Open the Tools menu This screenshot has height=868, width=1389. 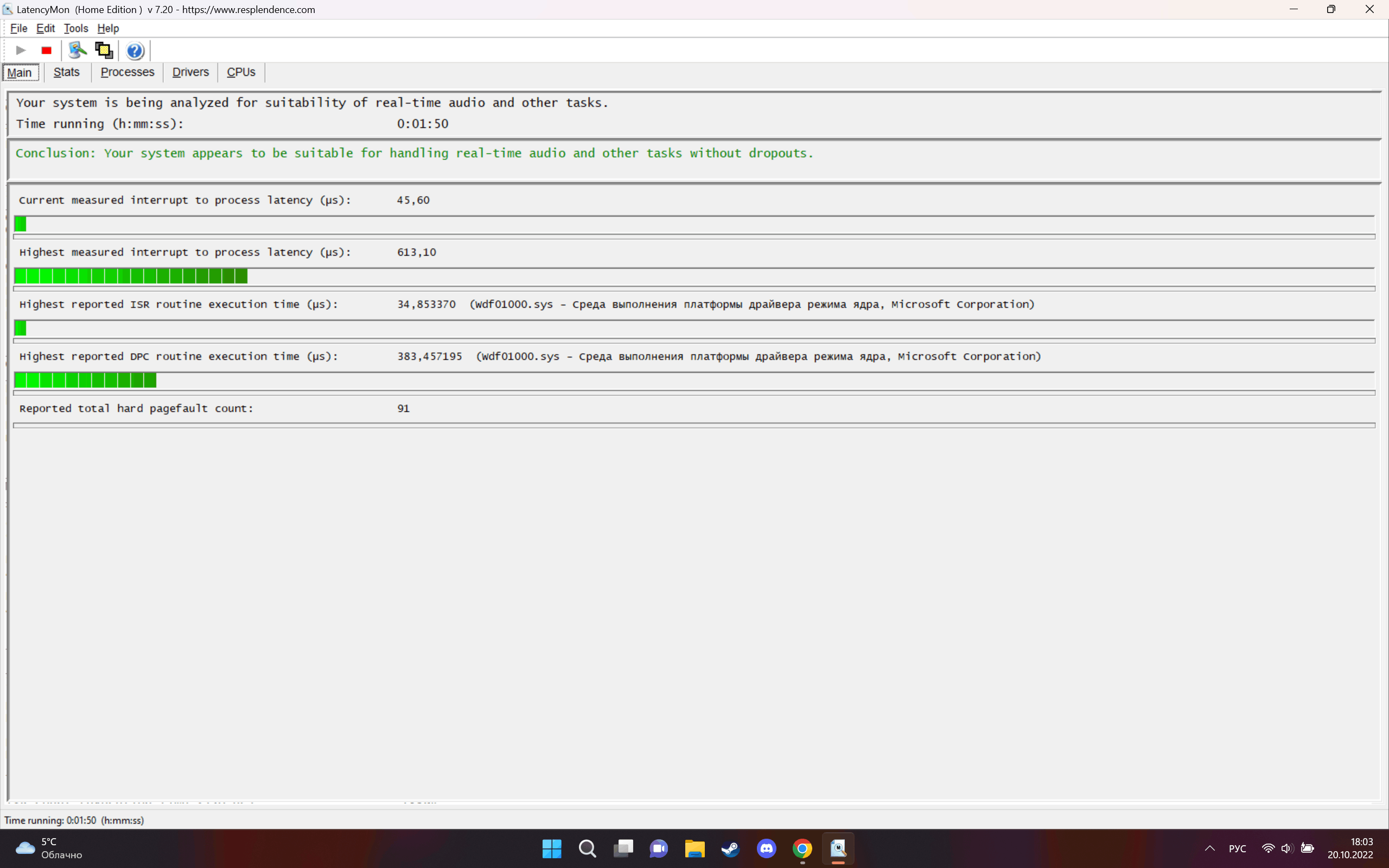[76, 28]
